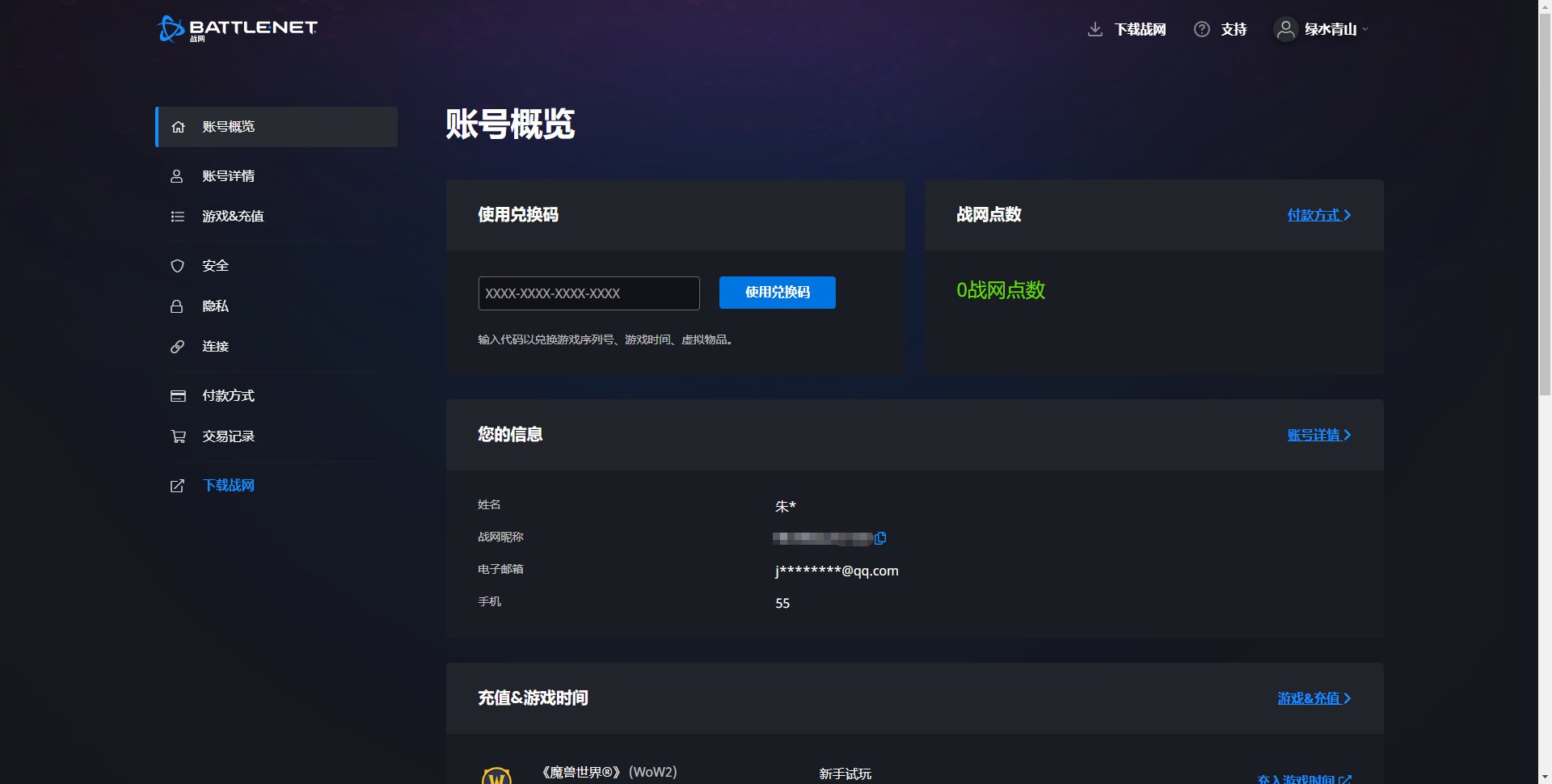Click the chain-link icon for 连接
Viewport: 1552px width, 784px height.
pyautogui.click(x=177, y=347)
